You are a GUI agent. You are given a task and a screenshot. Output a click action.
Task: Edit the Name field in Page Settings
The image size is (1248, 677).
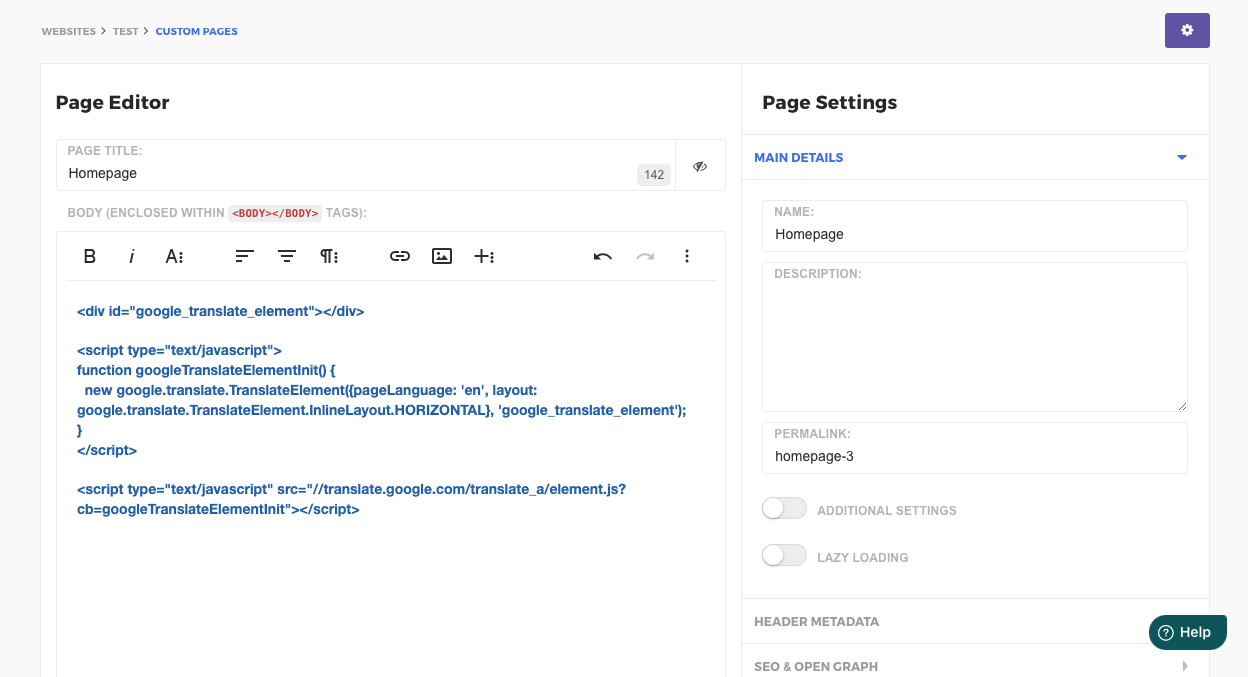975,226
